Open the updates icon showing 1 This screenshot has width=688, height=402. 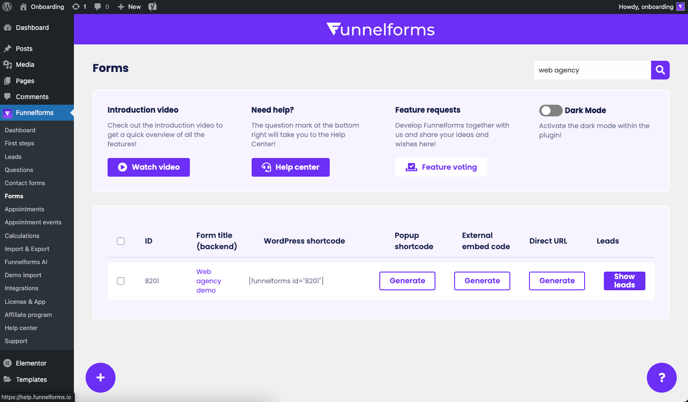pyautogui.click(x=79, y=7)
